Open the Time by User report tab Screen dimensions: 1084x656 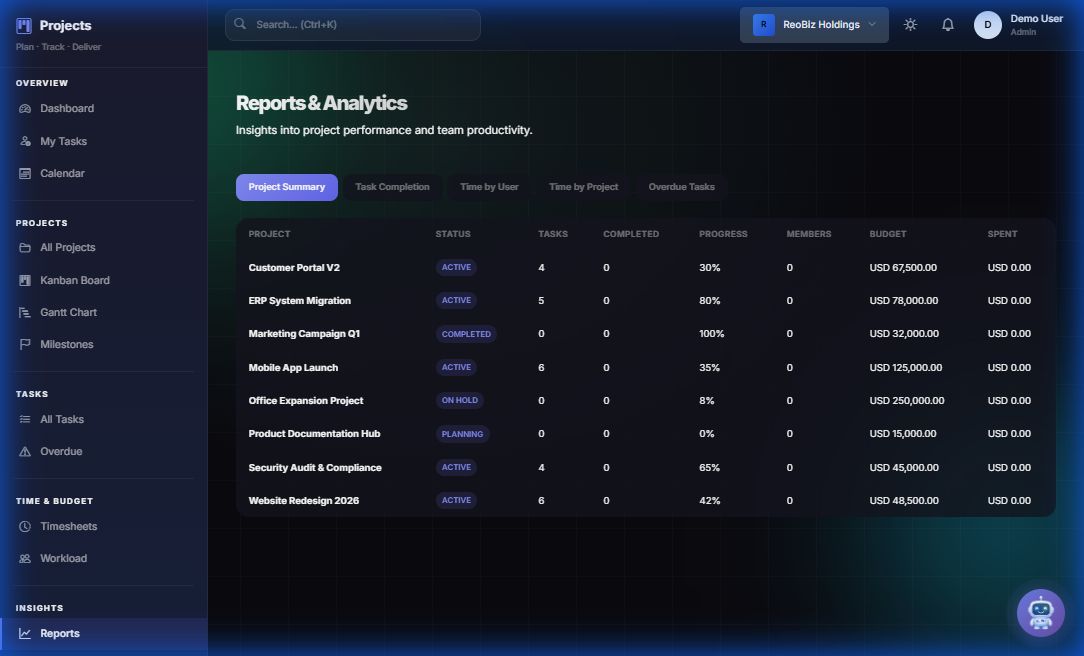(x=488, y=186)
